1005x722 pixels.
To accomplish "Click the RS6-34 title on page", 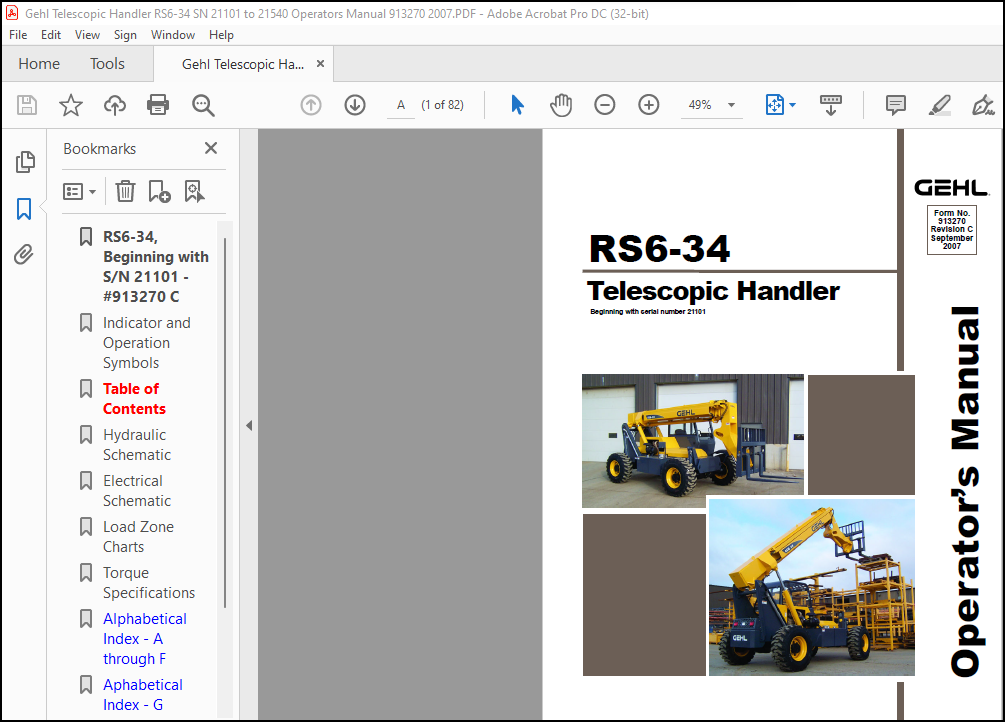I will coord(659,248).
